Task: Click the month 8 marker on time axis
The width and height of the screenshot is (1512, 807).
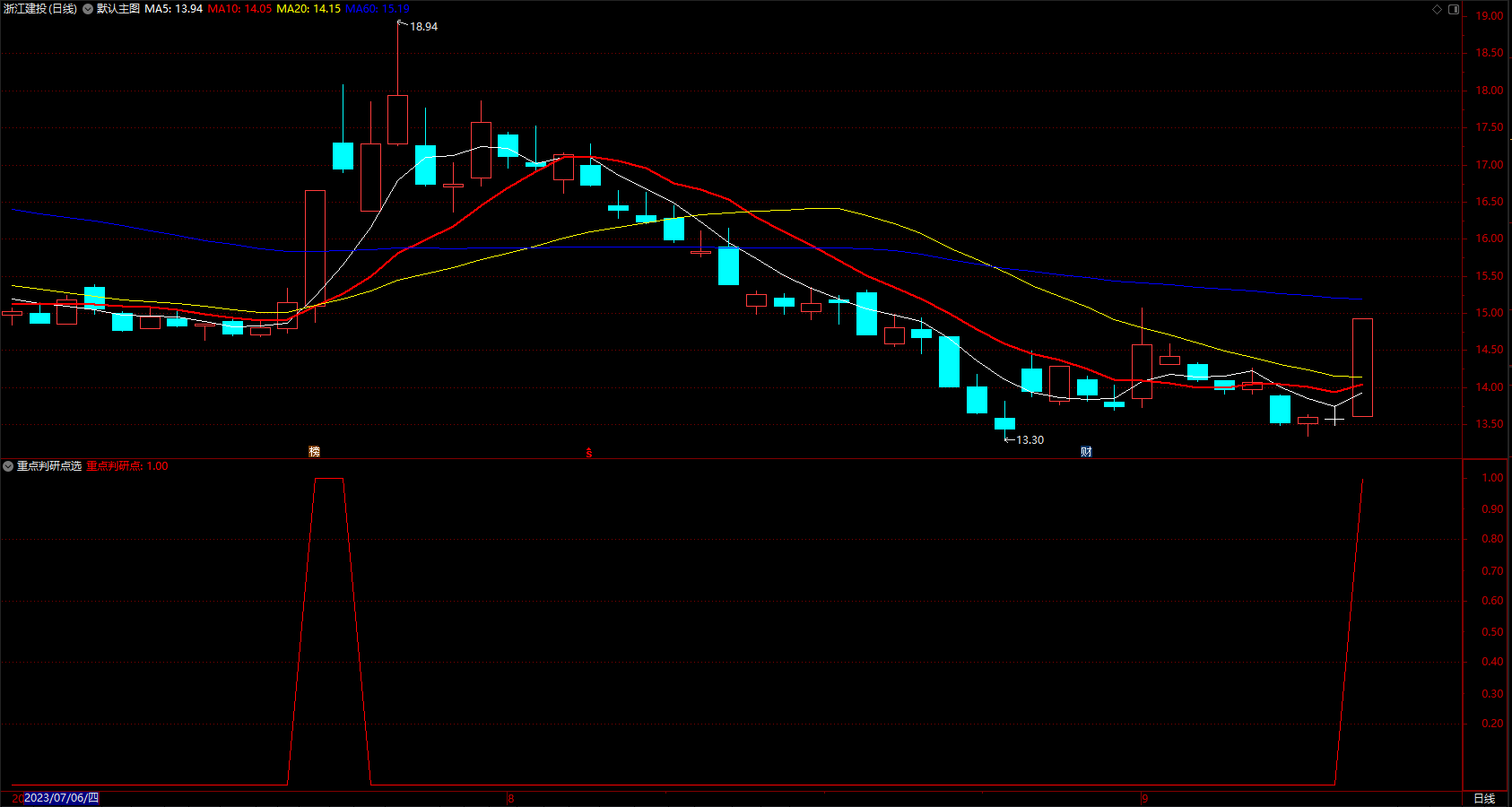Action: 511,798
